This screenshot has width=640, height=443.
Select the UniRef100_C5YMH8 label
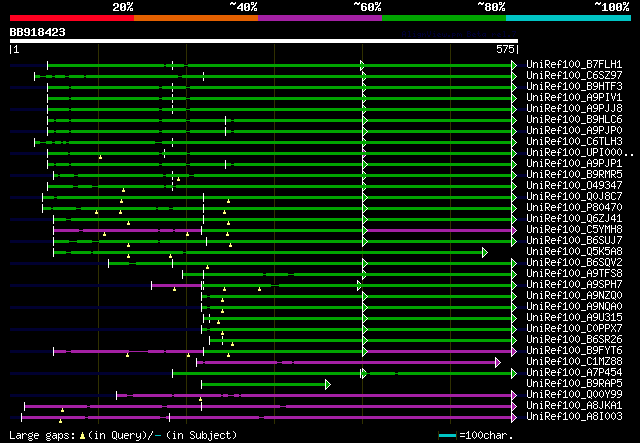[574, 230]
